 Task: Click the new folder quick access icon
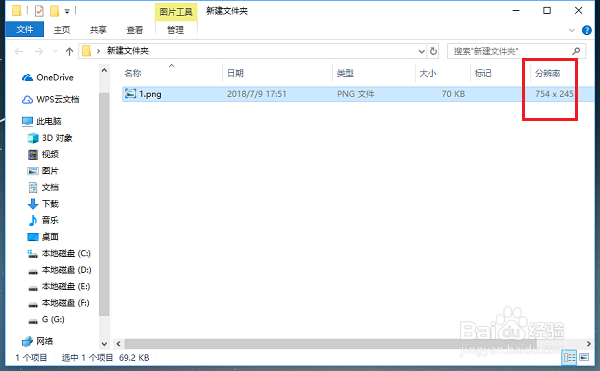pyautogui.click(x=54, y=11)
